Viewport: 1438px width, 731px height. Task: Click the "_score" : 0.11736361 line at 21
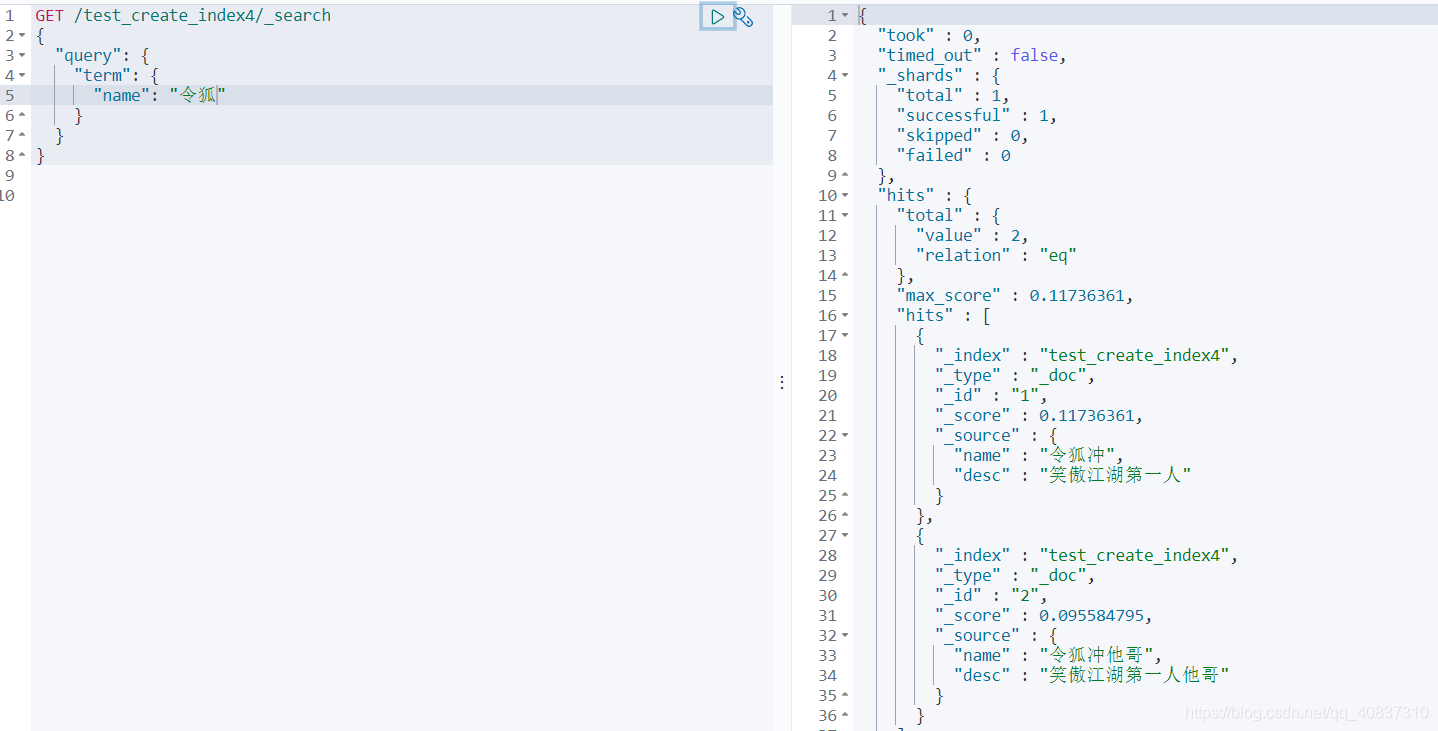[1039, 416]
